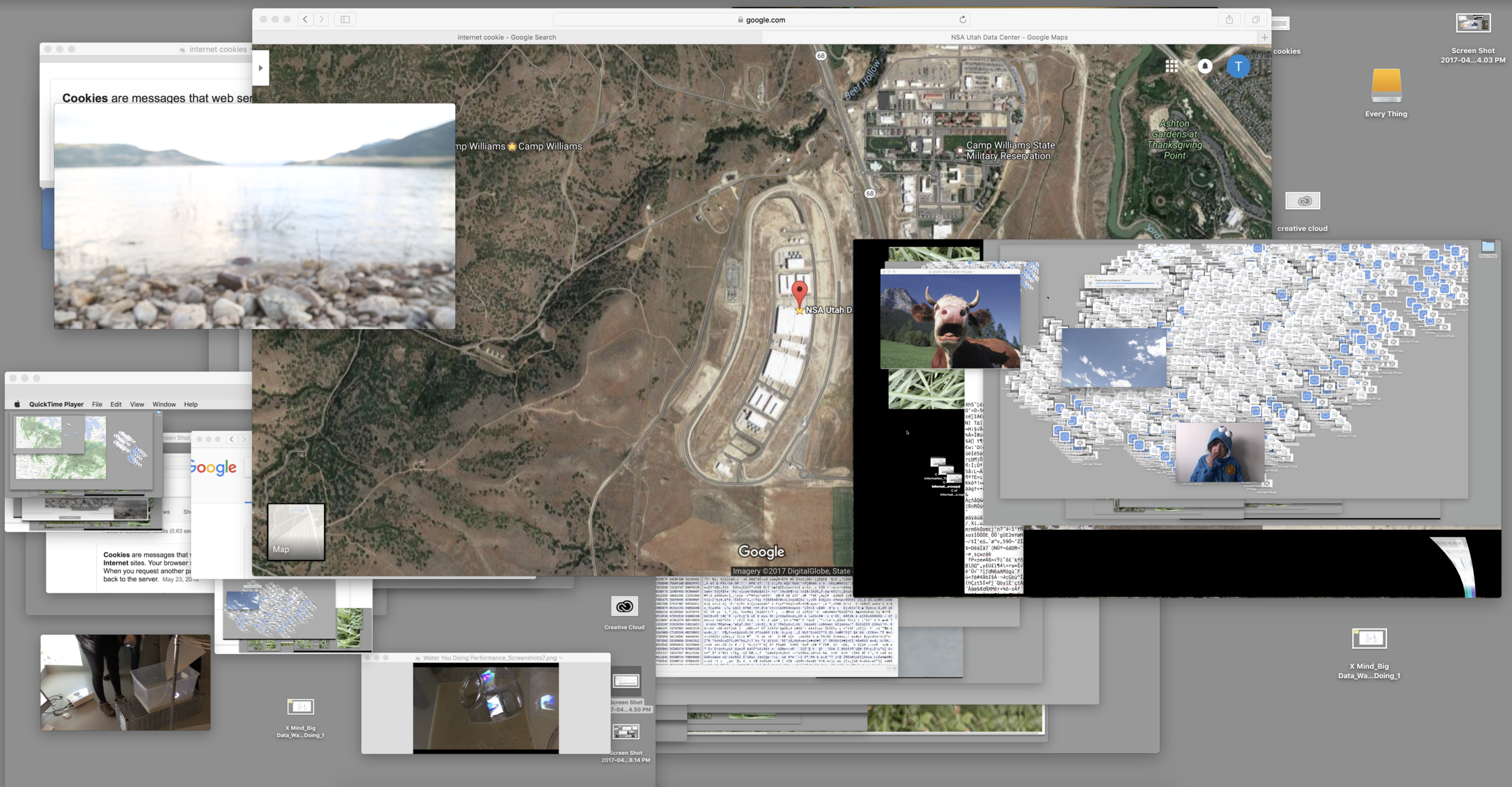This screenshot has width=1512, height=787.
Task: Focus the google.com address bar
Action: (761, 19)
